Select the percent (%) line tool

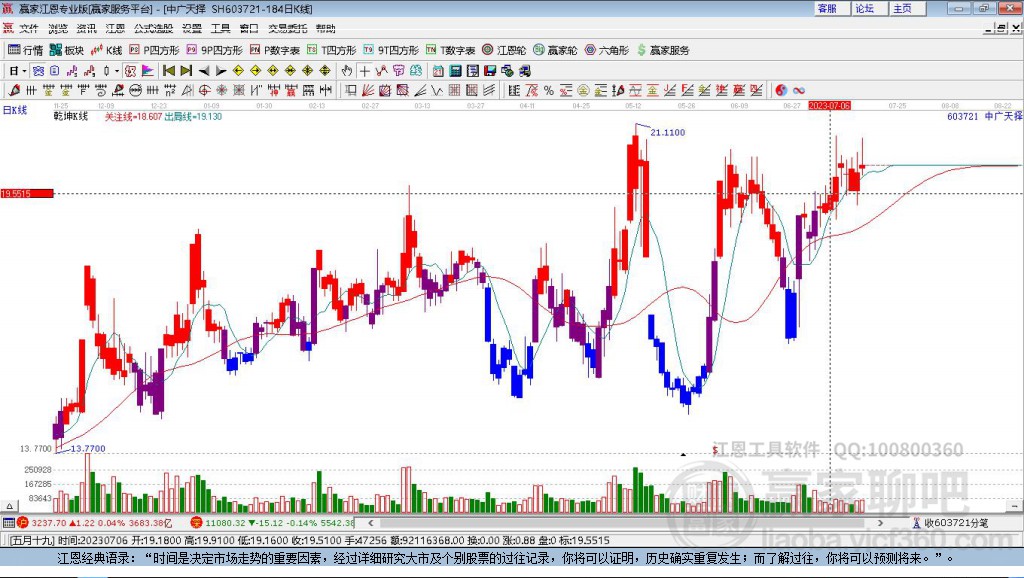click(x=549, y=90)
